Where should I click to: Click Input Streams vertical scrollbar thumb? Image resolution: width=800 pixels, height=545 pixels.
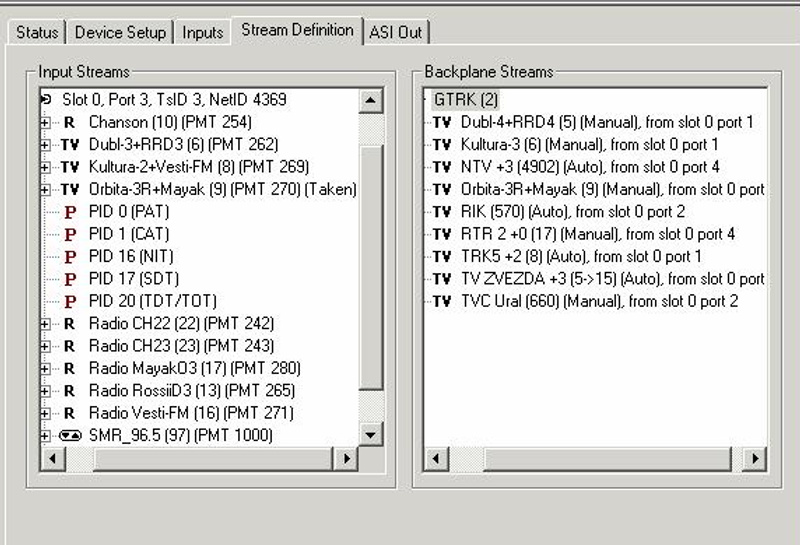(x=371, y=268)
